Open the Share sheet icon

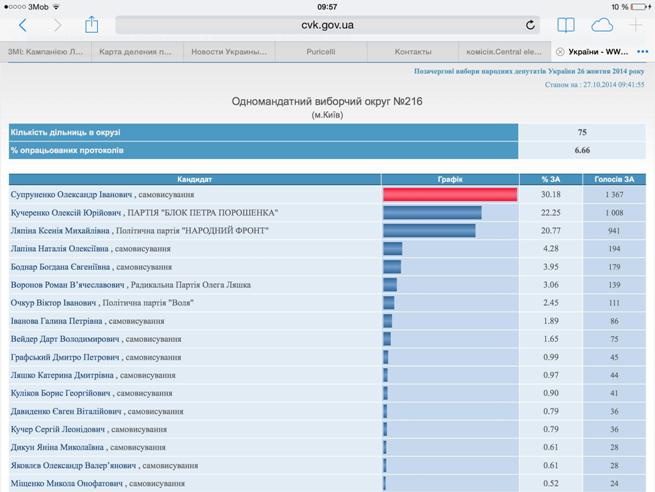[91, 25]
